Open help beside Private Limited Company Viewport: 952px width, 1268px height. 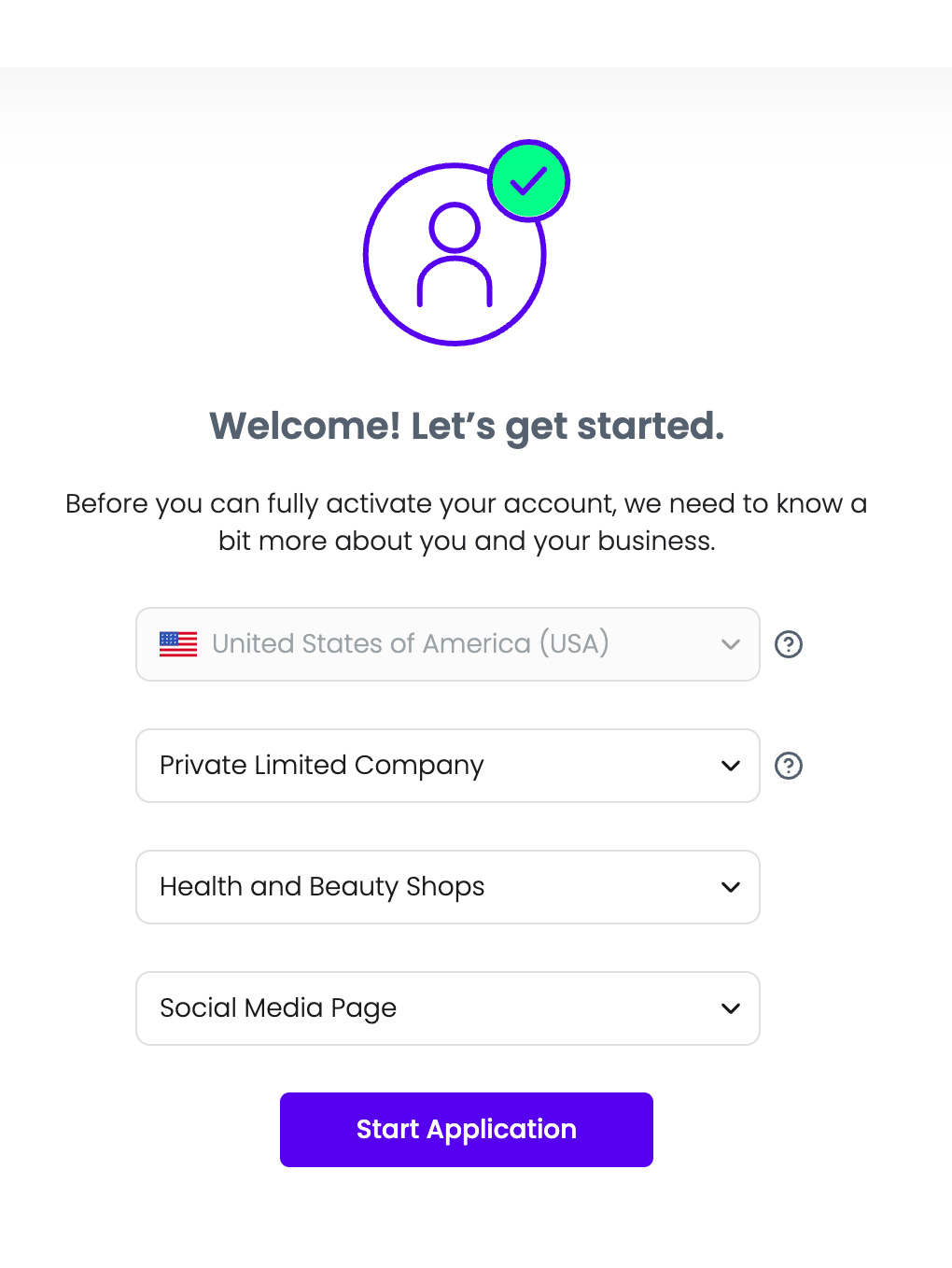(789, 766)
